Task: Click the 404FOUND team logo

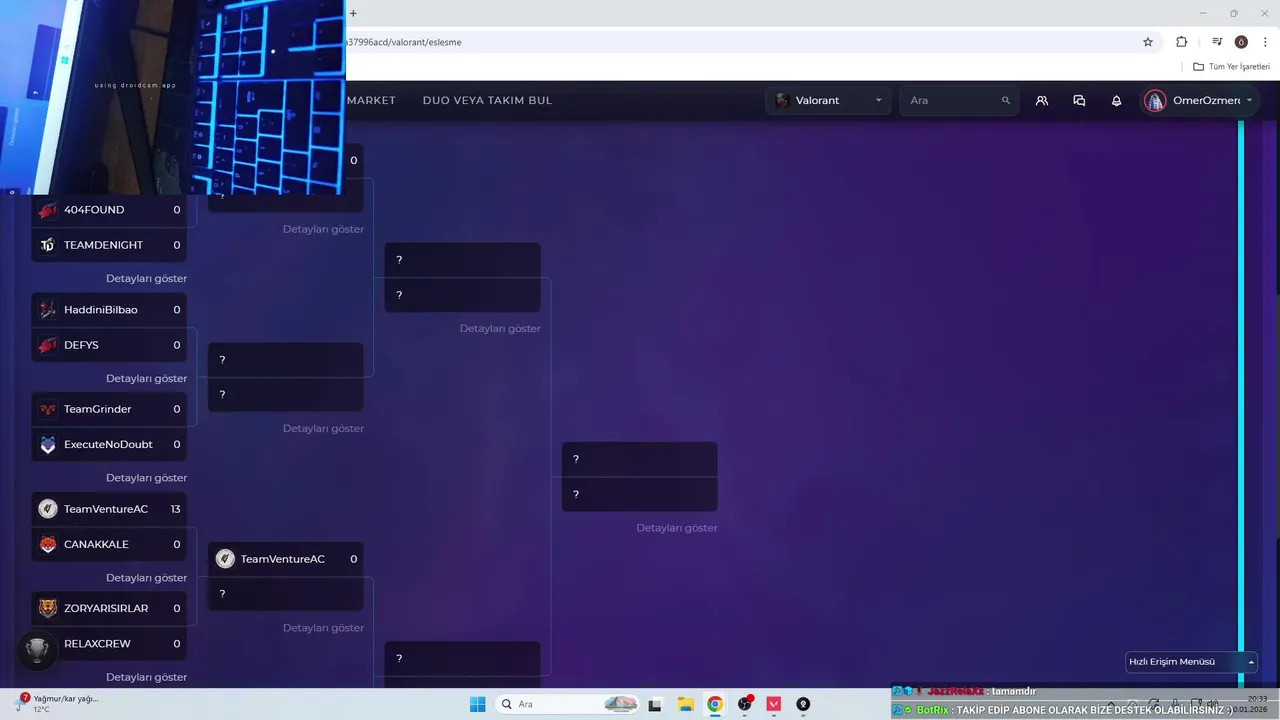Action: [48, 210]
